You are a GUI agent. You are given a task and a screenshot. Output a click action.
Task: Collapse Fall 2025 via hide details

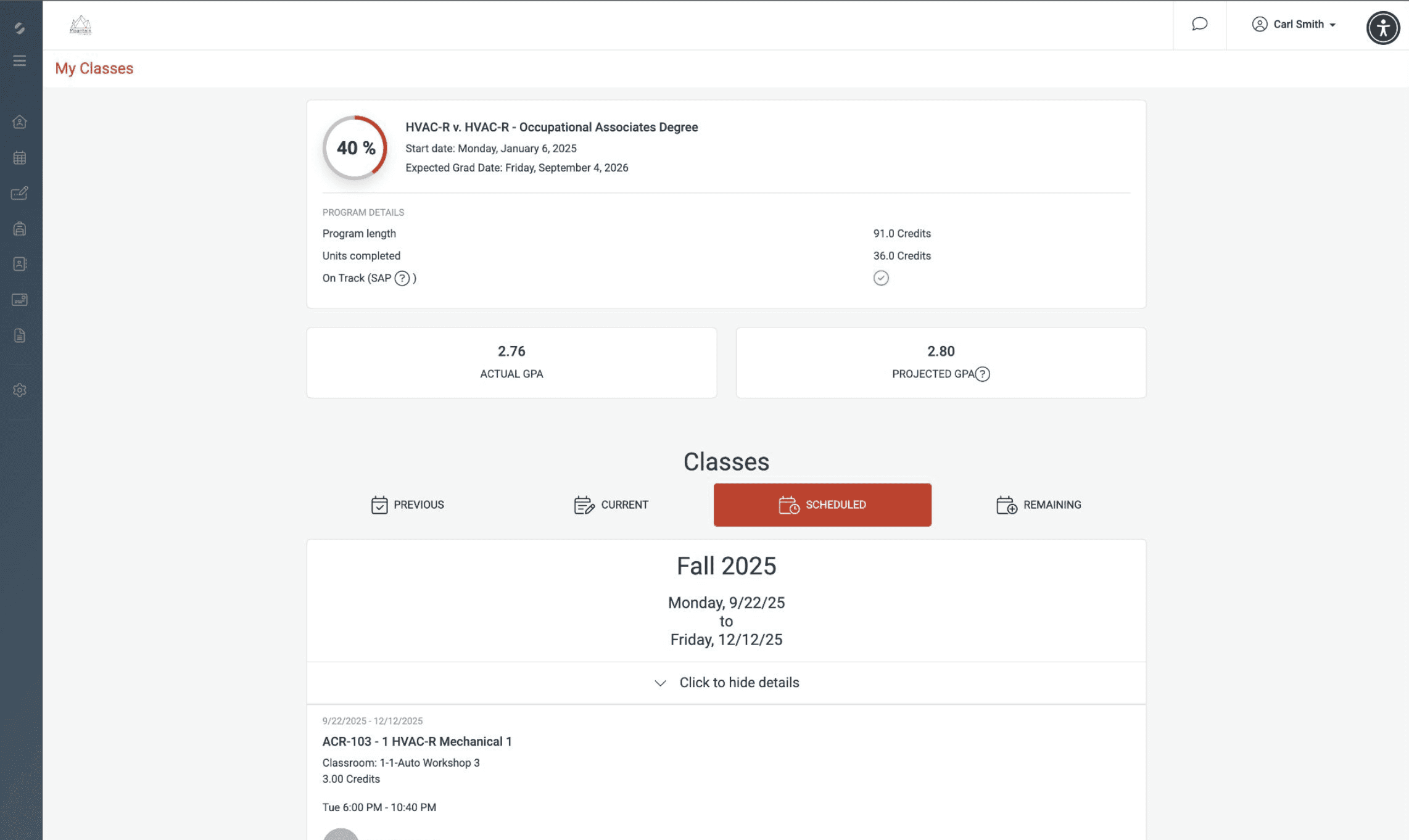[x=726, y=683]
